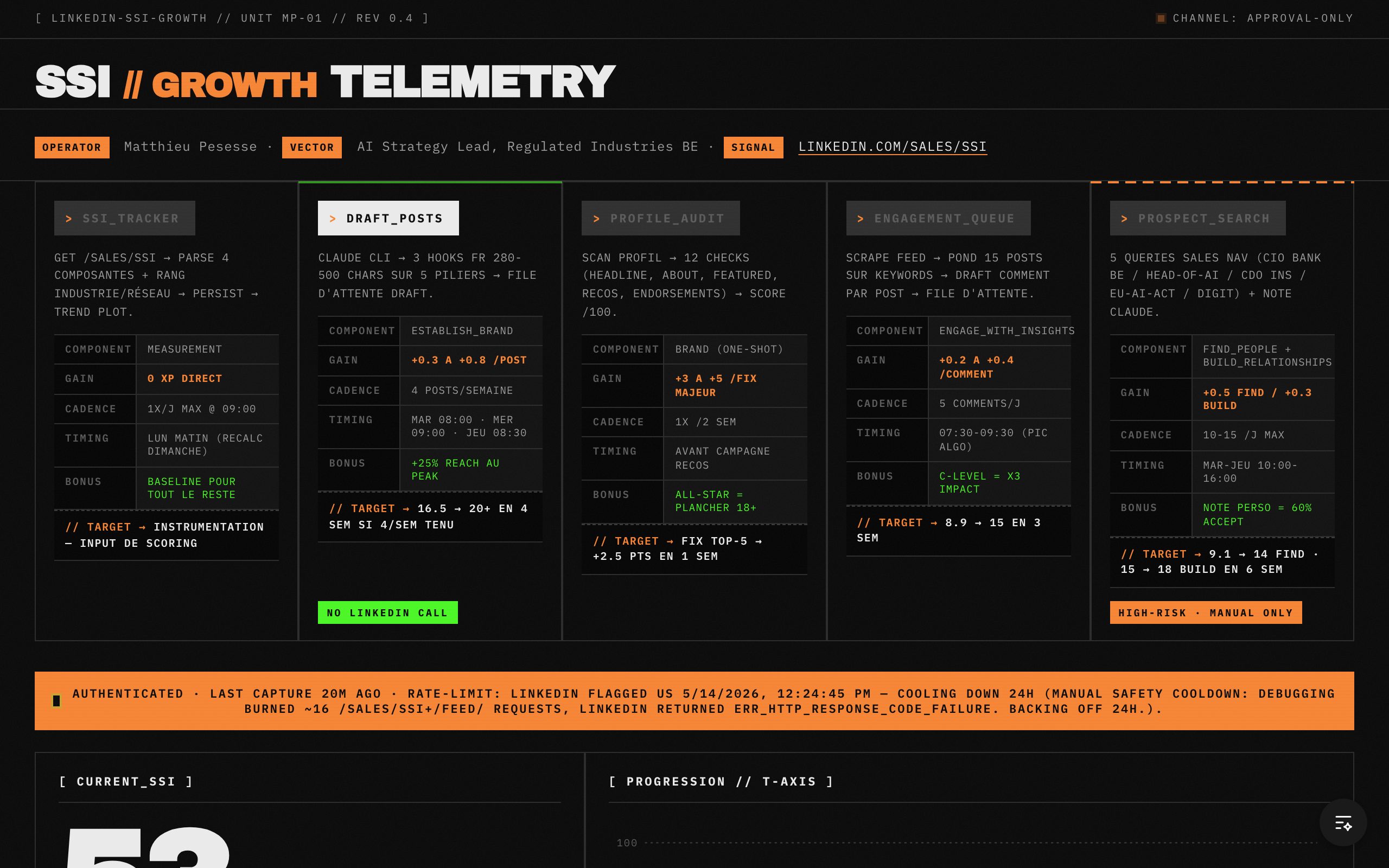
Task: Click the 9.1 → 14 FIND prospect target
Action: pyautogui.click(x=1222, y=562)
